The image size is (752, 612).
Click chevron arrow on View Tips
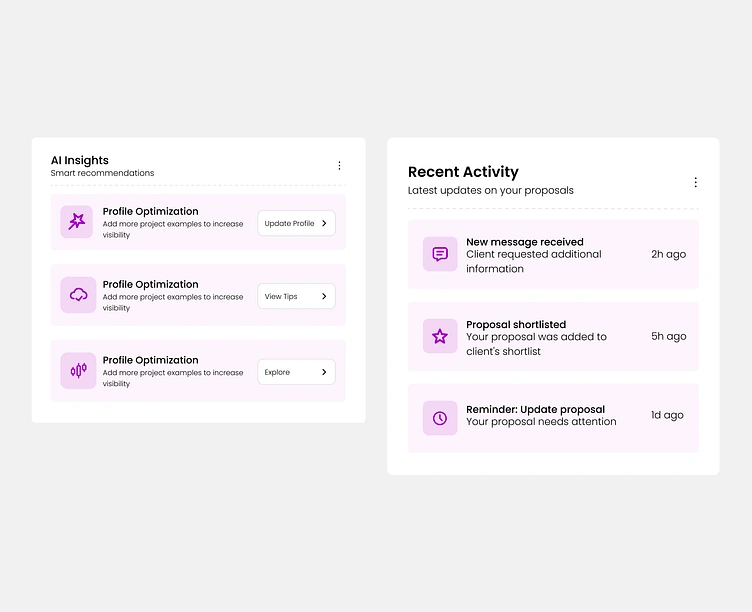coord(324,297)
